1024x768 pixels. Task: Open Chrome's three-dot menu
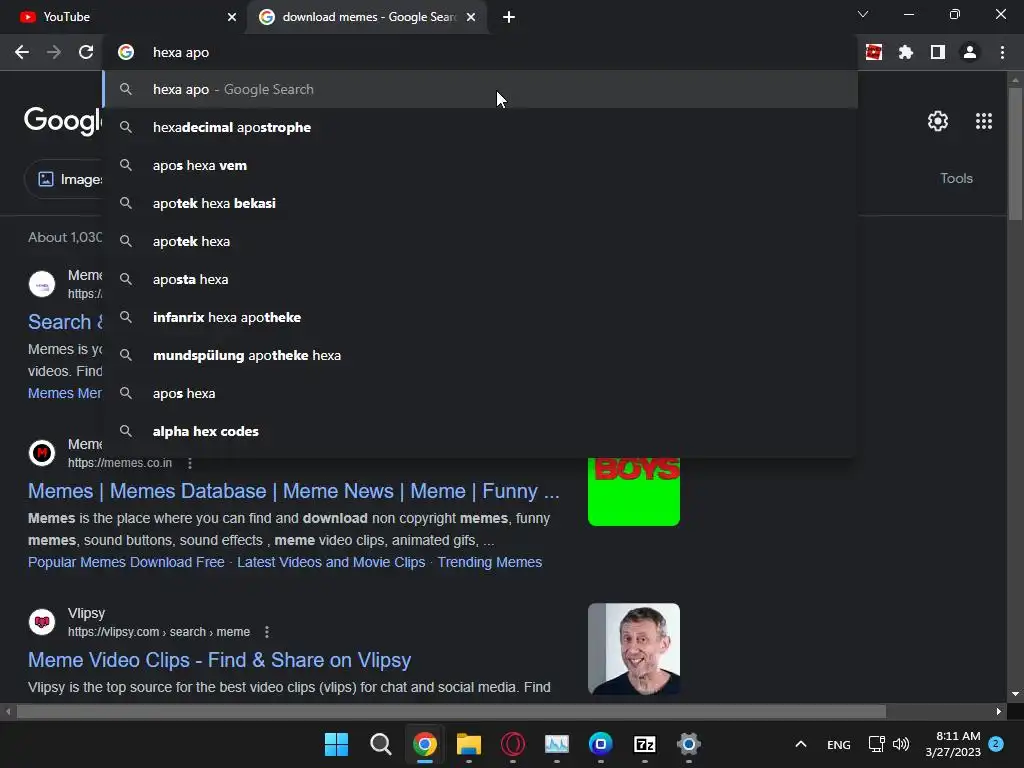(x=1002, y=52)
